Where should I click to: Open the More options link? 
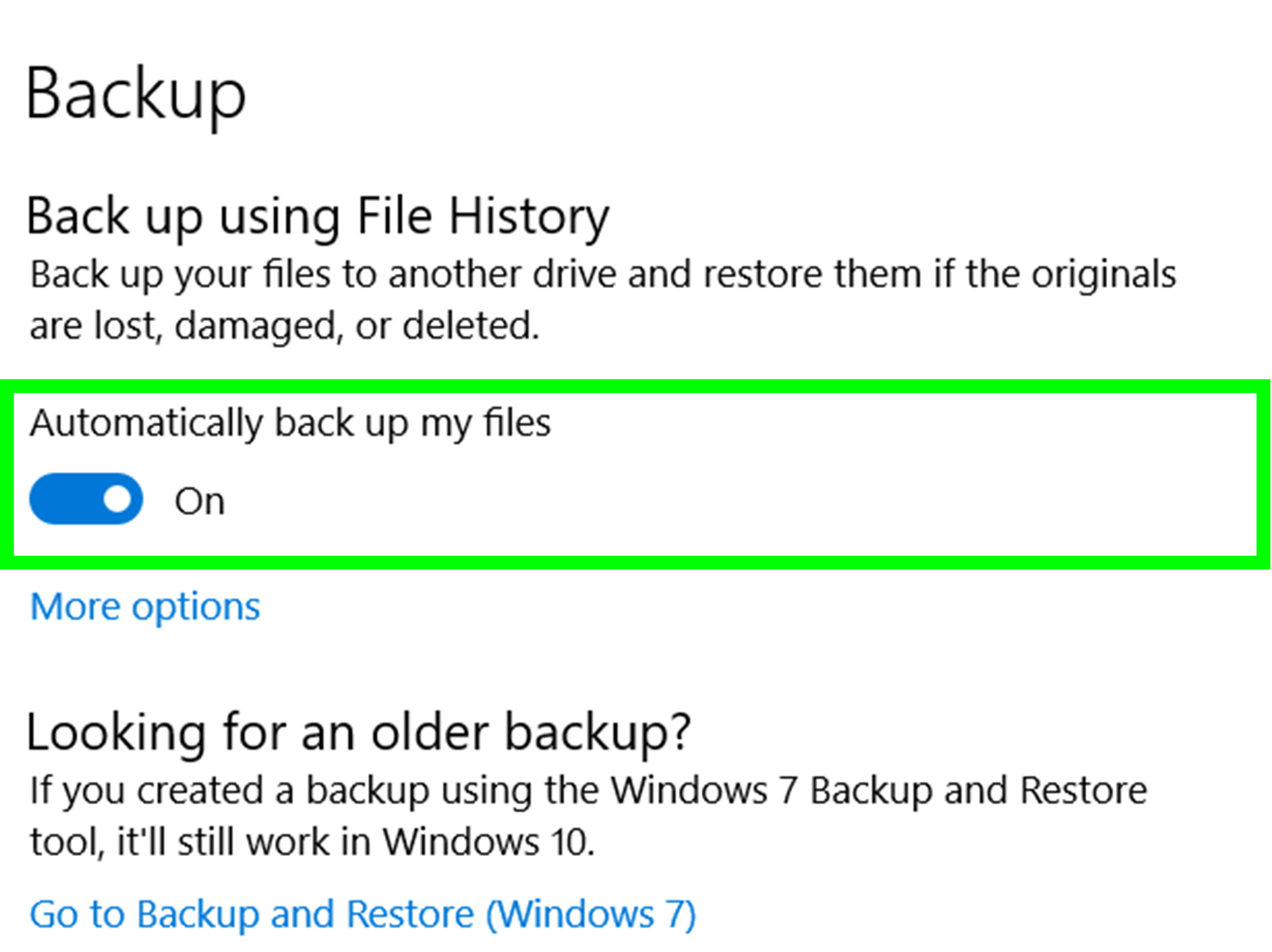(145, 607)
